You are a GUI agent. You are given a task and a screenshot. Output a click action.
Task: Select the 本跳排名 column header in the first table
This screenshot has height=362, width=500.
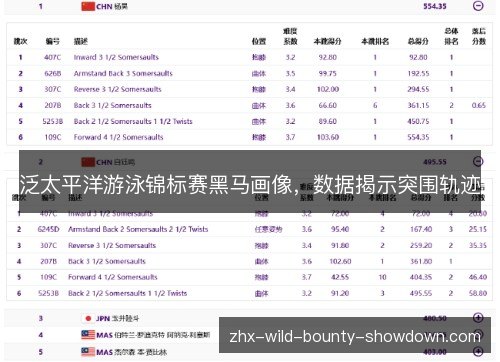[x=375, y=41]
